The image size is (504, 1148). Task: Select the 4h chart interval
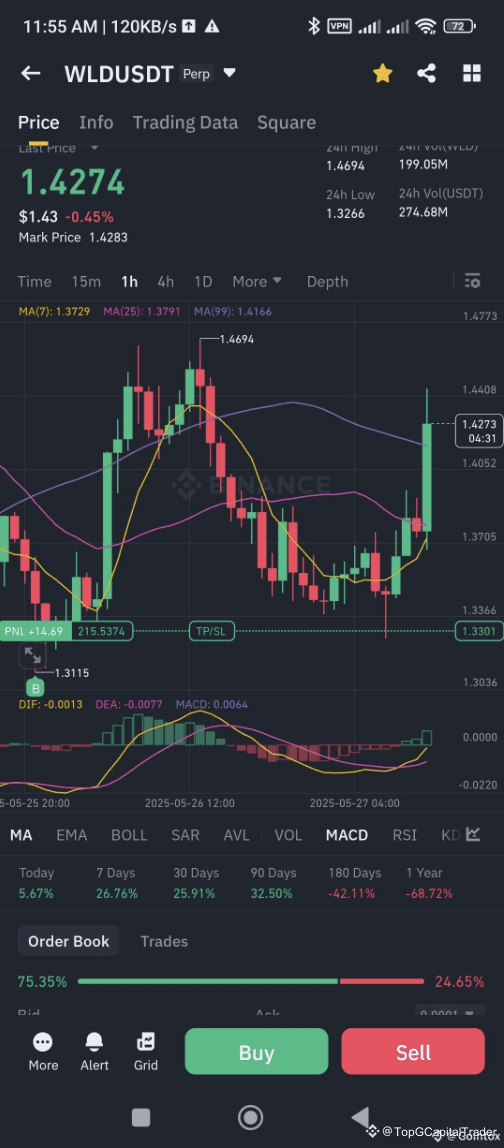[x=166, y=282]
